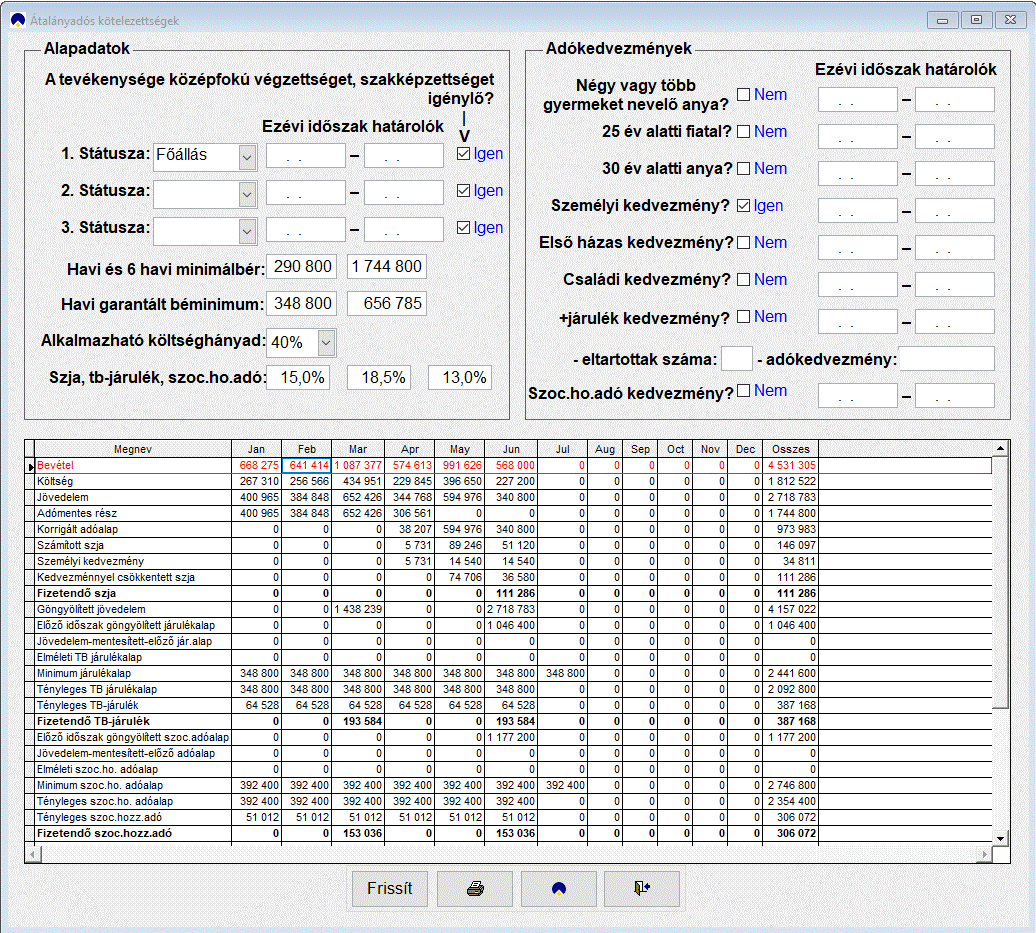The image size is (1036, 933).
Task: Check the 30 év alatti anya box
Action: pos(743,168)
